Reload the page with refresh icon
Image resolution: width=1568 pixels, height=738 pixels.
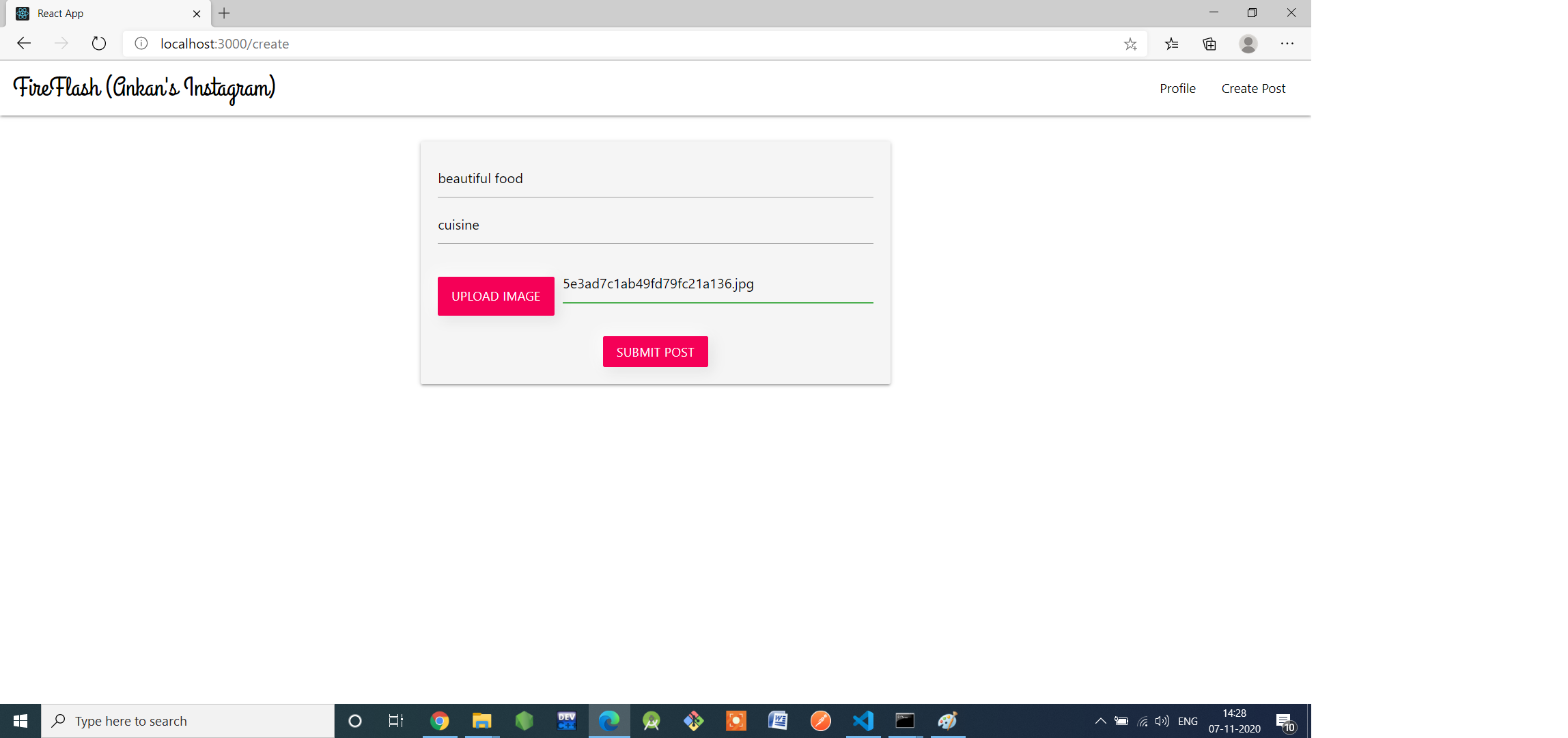[99, 44]
